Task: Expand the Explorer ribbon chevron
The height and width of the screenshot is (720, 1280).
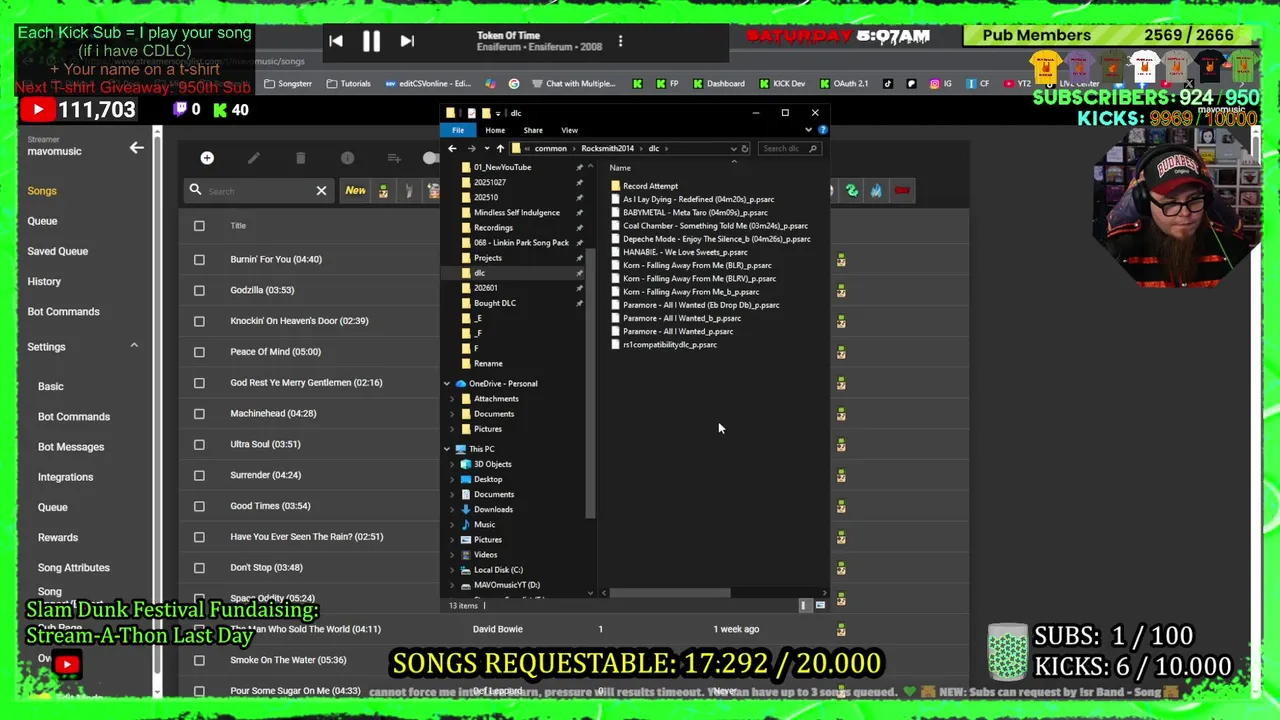Action: [x=808, y=130]
